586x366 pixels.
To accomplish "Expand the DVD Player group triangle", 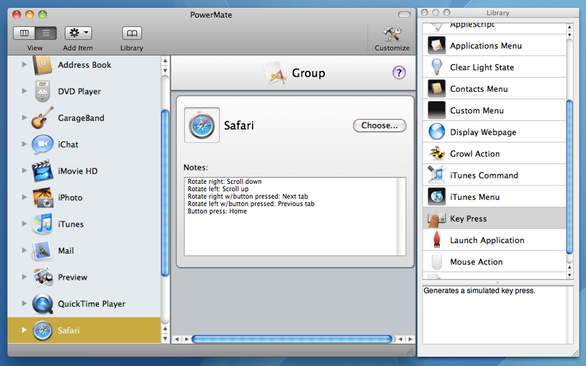I will pyautogui.click(x=24, y=91).
